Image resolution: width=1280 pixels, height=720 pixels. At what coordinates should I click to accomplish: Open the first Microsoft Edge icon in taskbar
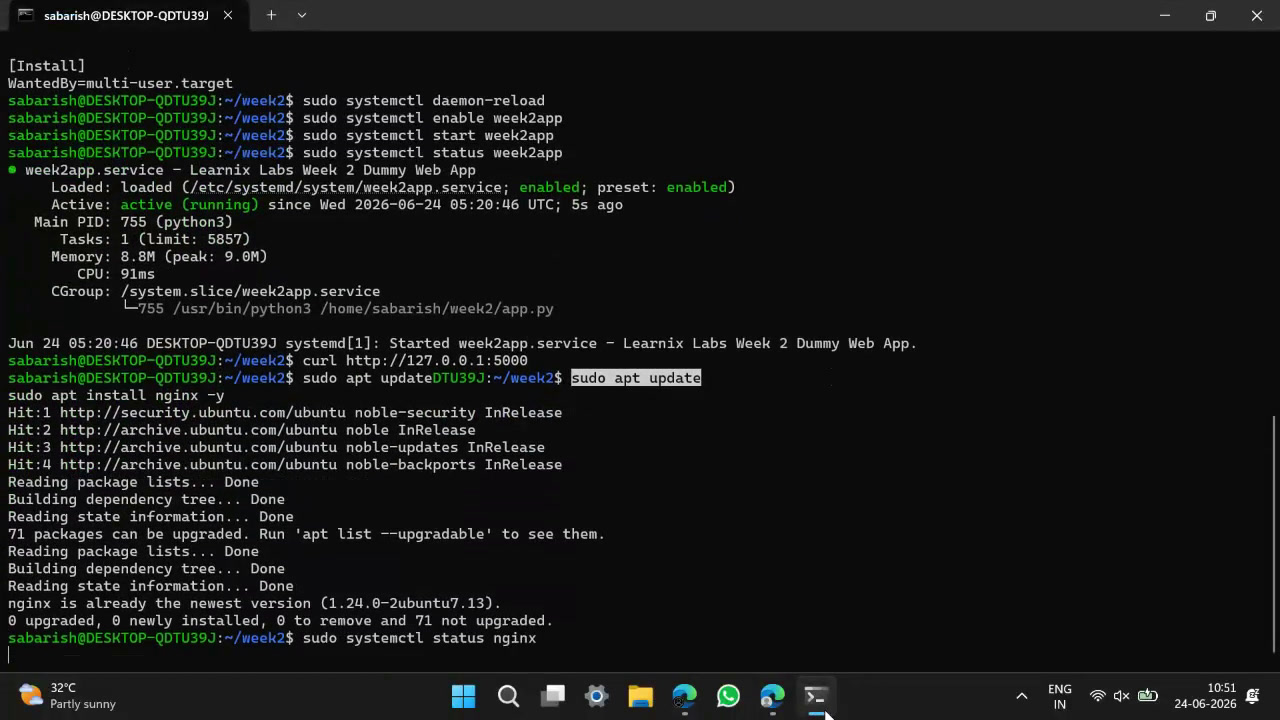coord(685,696)
